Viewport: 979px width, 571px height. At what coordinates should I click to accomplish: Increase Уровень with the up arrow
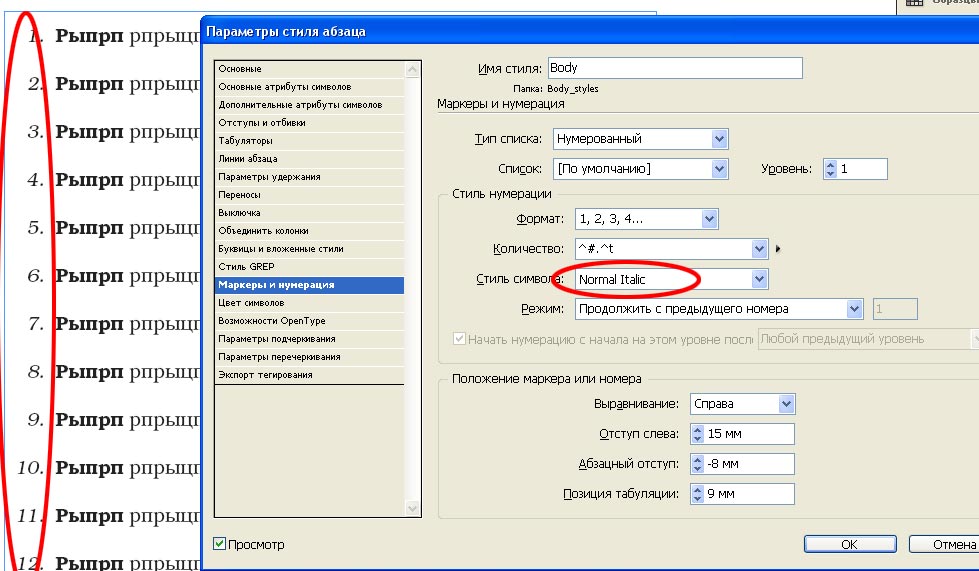[830, 165]
